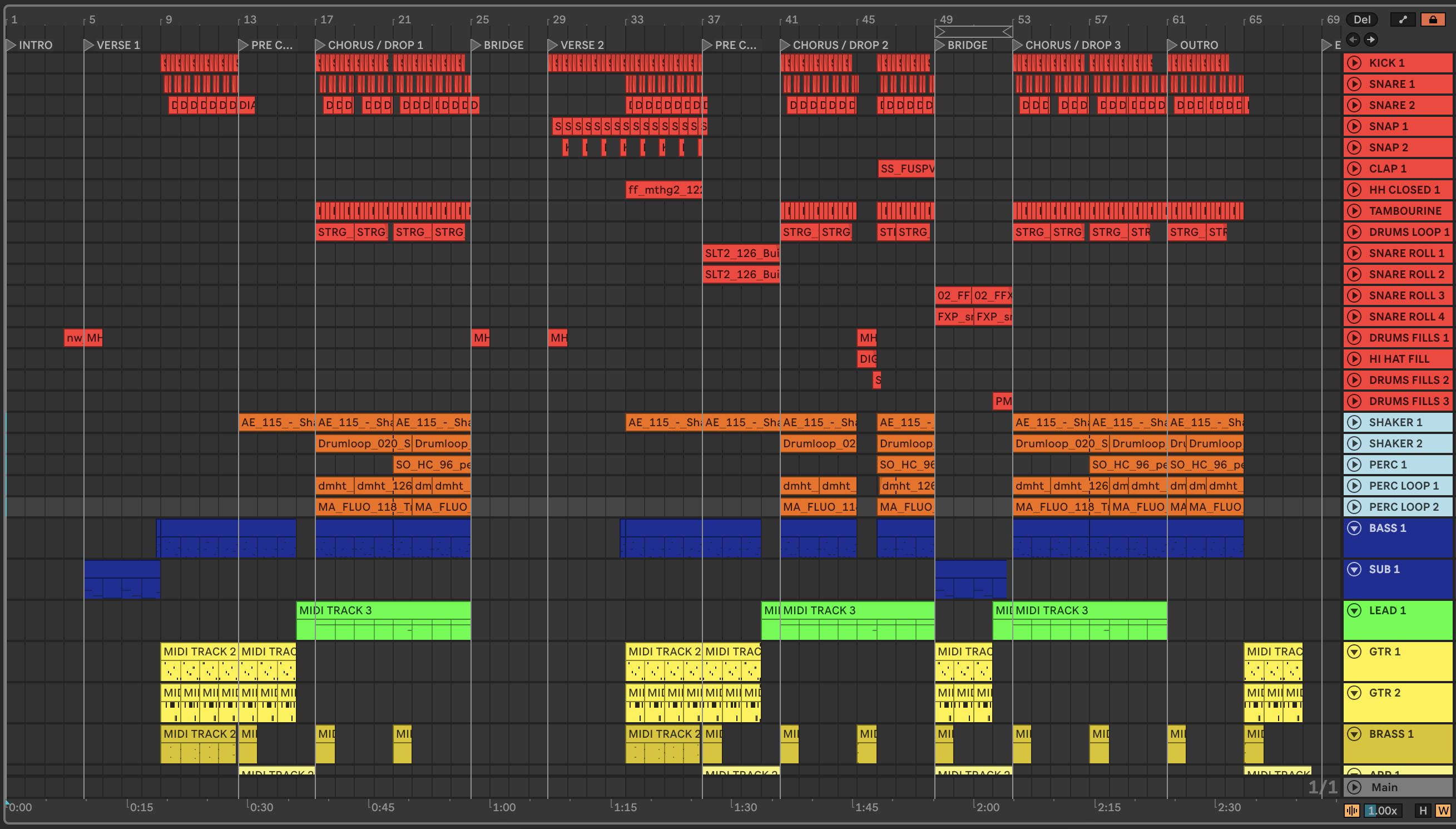Jump to previous locator arrow
The image size is (1456, 829).
1354,40
